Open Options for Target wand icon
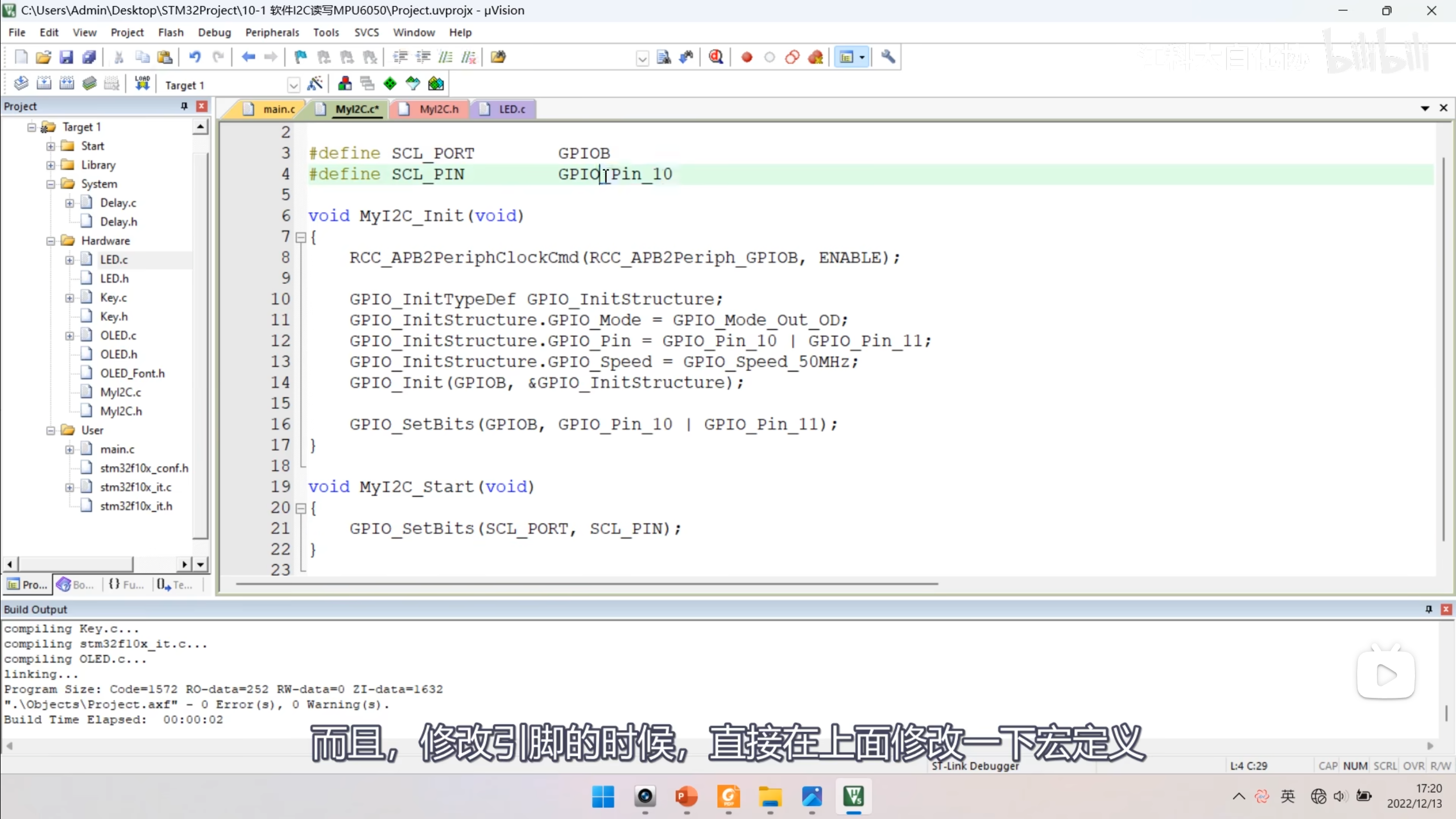The width and height of the screenshot is (1456, 819). coord(315,84)
